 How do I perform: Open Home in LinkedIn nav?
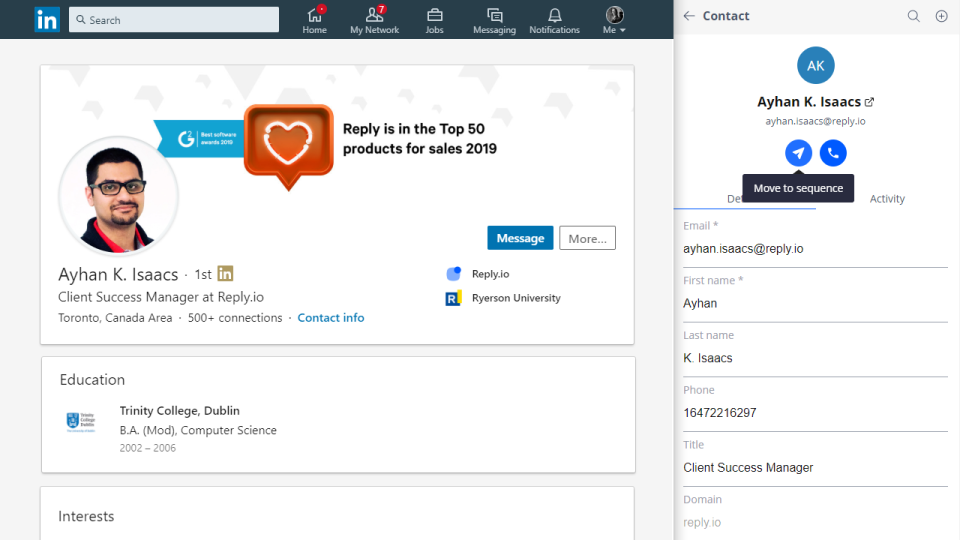coord(315,20)
